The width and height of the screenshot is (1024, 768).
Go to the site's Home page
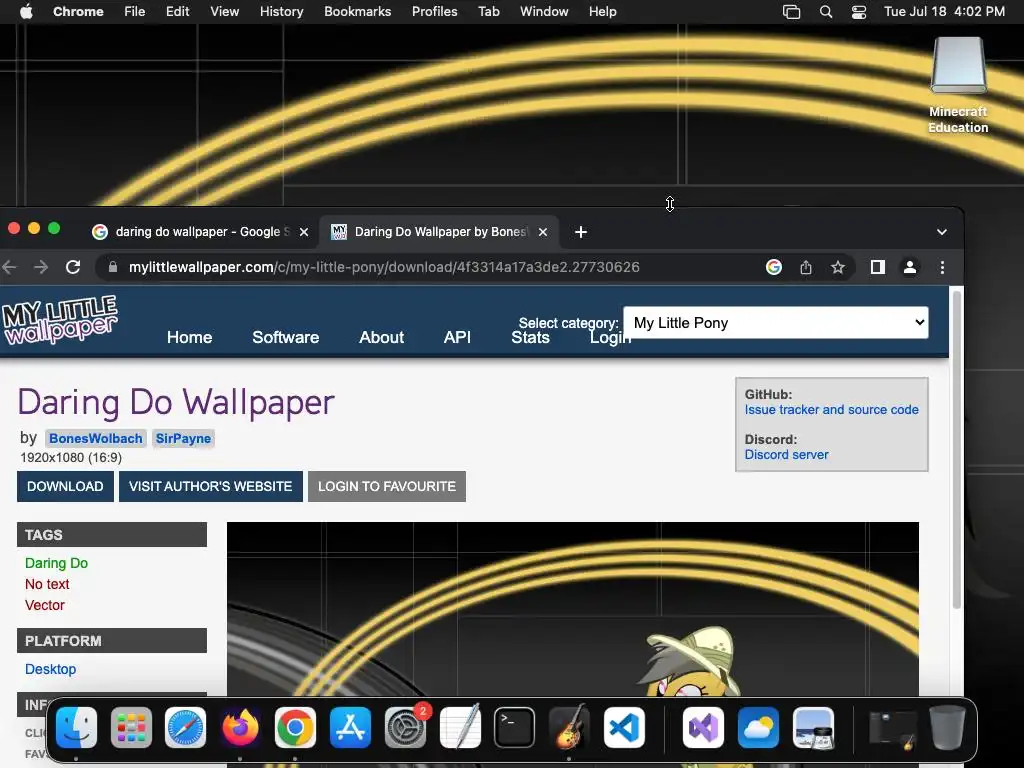[x=189, y=337]
